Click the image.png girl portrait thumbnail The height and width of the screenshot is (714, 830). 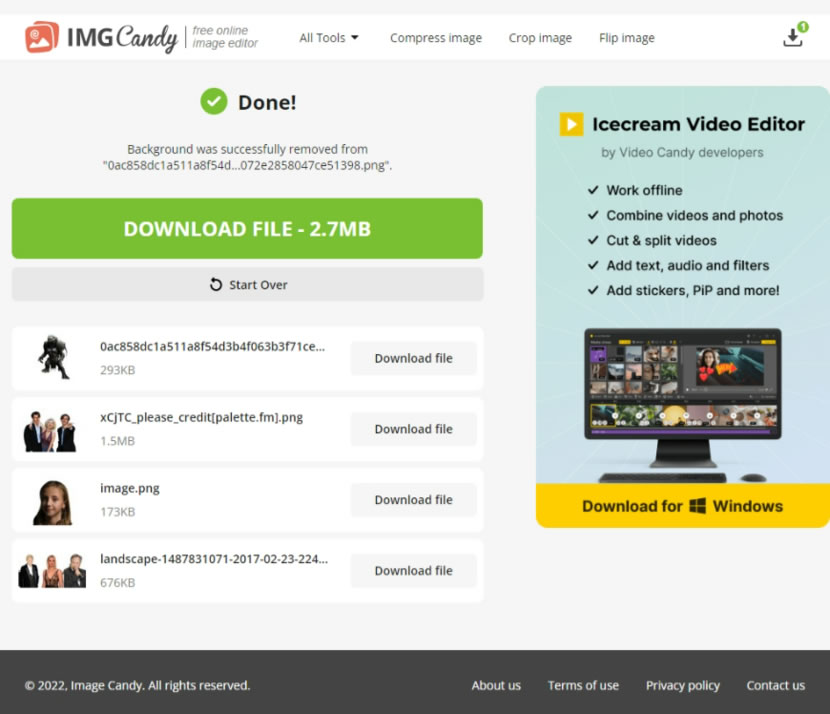[52, 503]
